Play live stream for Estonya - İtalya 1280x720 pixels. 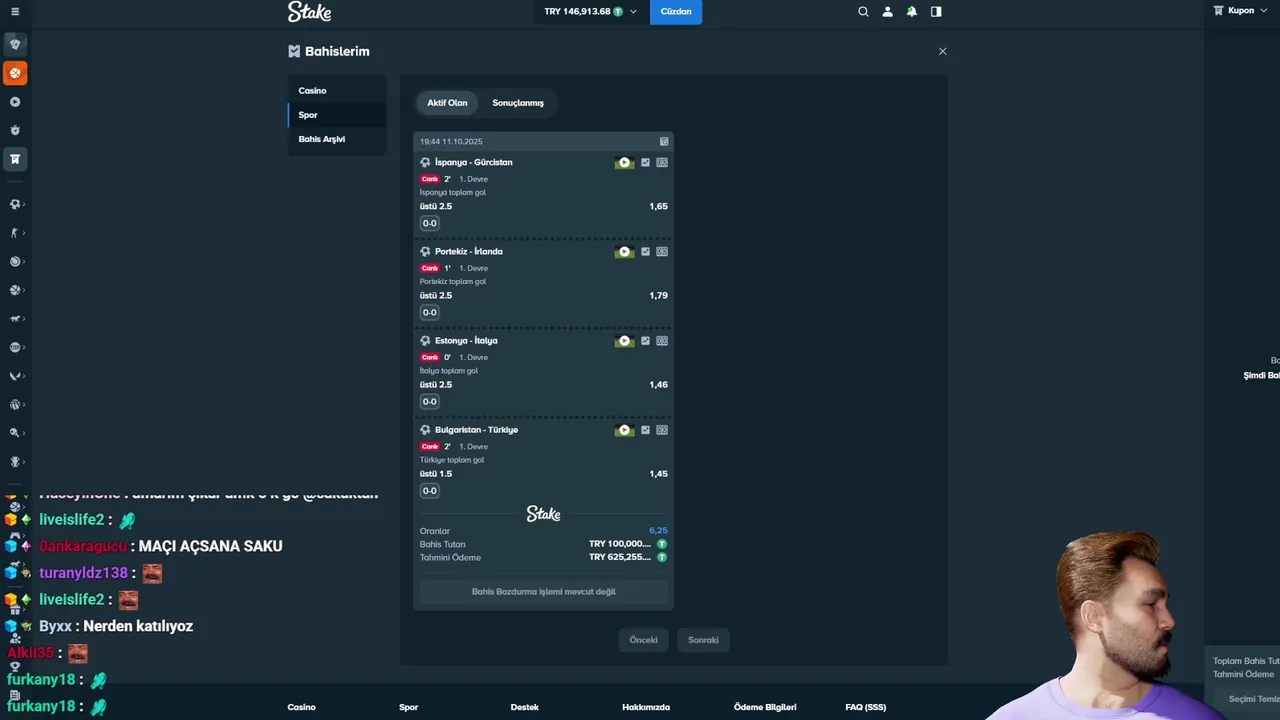point(624,341)
